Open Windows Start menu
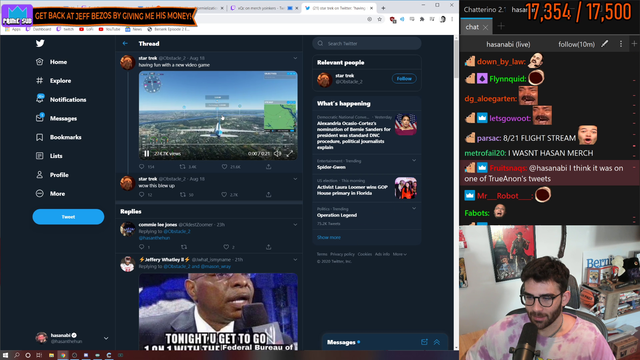Image resolution: width=640 pixels, height=360 pixels. 5,355
